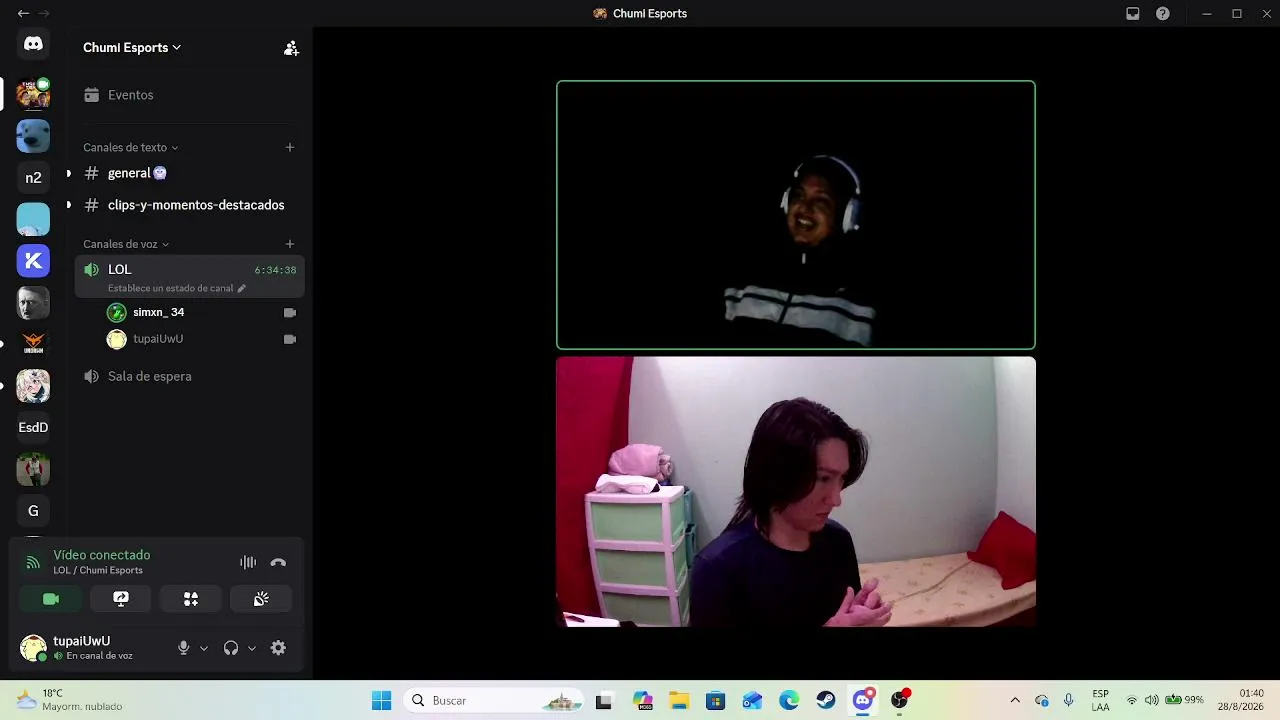Open the orange winged-logo server
The image size is (1280, 720).
(33, 344)
